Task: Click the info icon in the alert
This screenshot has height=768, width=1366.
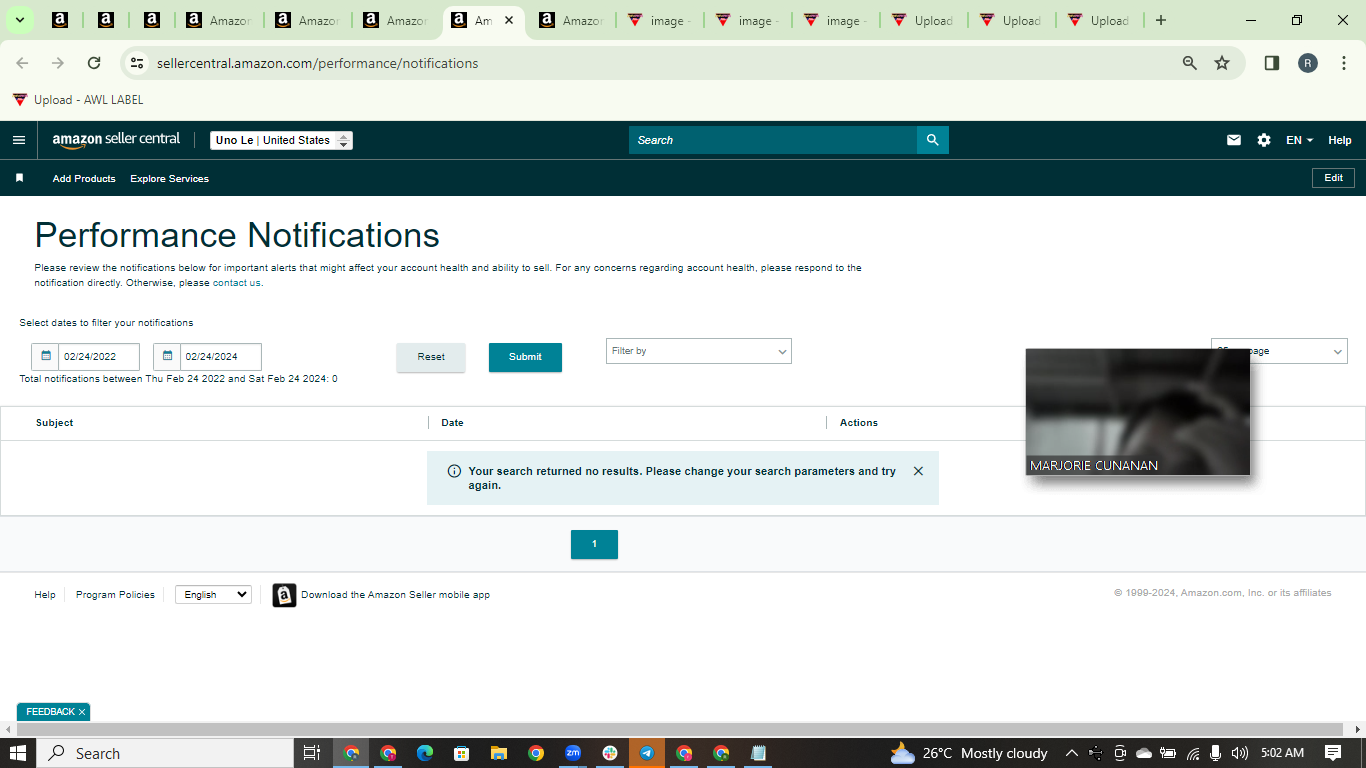Action: click(x=454, y=471)
